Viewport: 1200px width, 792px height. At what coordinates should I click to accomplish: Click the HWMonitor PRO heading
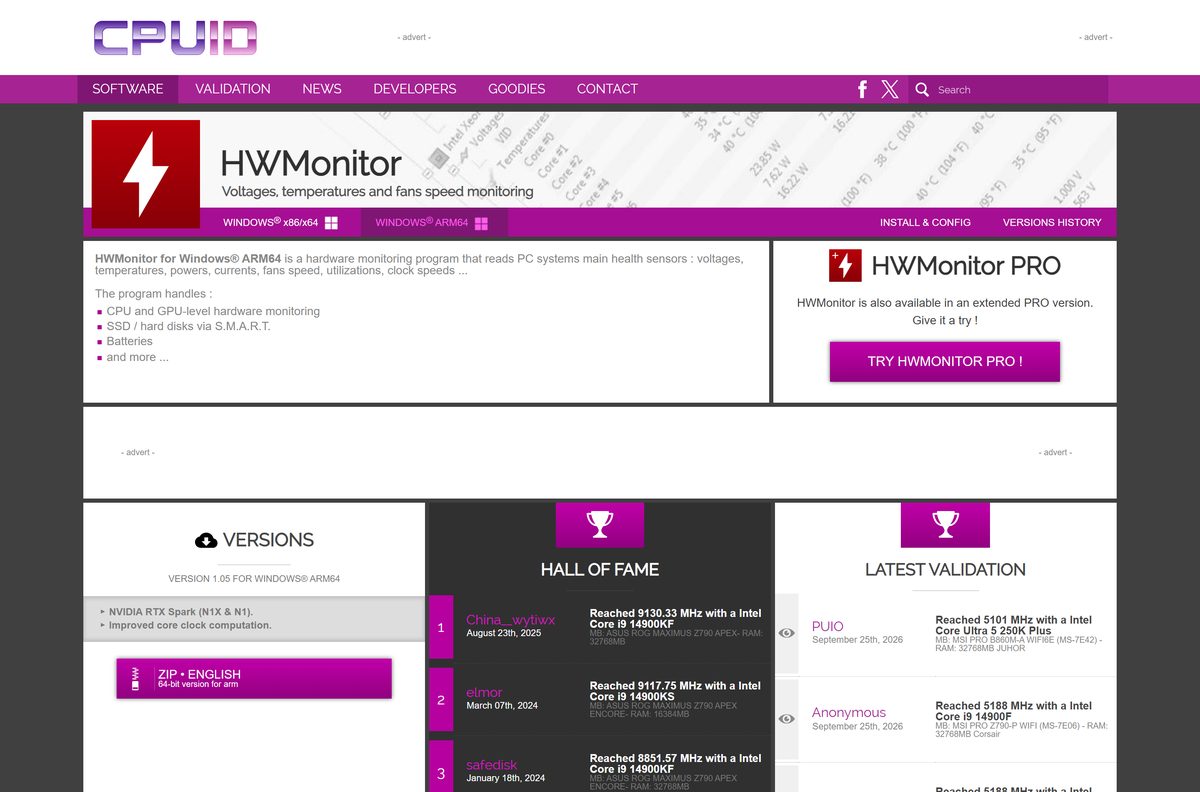point(966,266)
